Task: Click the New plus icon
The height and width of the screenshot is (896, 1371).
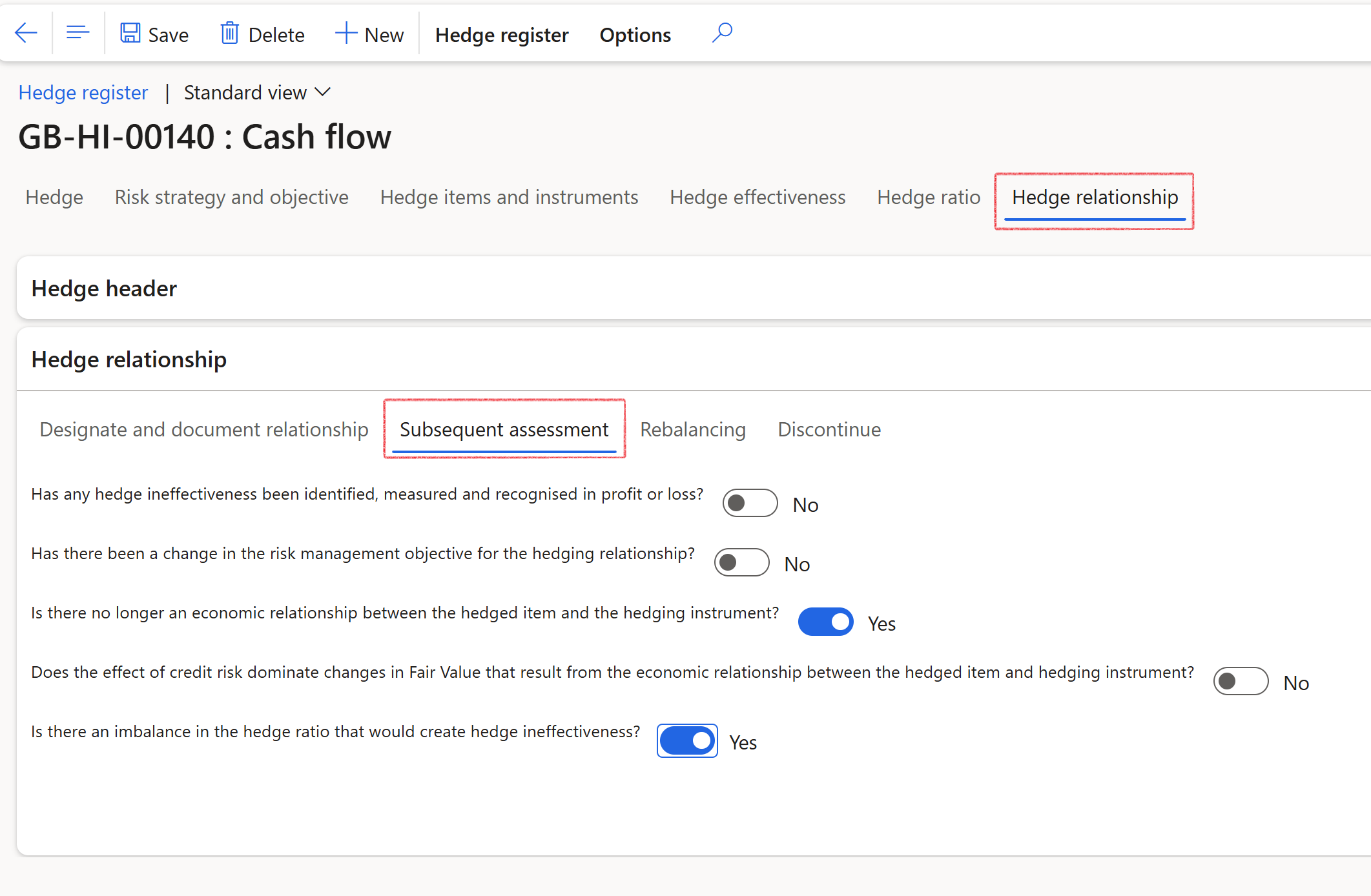Action: (346, 34)
